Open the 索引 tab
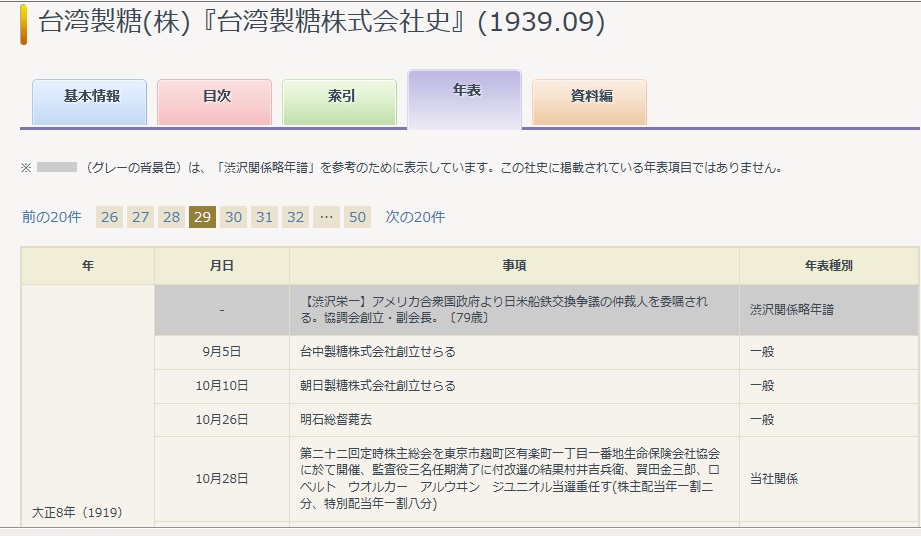Image resolution: width=921 pixels, height=536 pixels. [340, 102]
